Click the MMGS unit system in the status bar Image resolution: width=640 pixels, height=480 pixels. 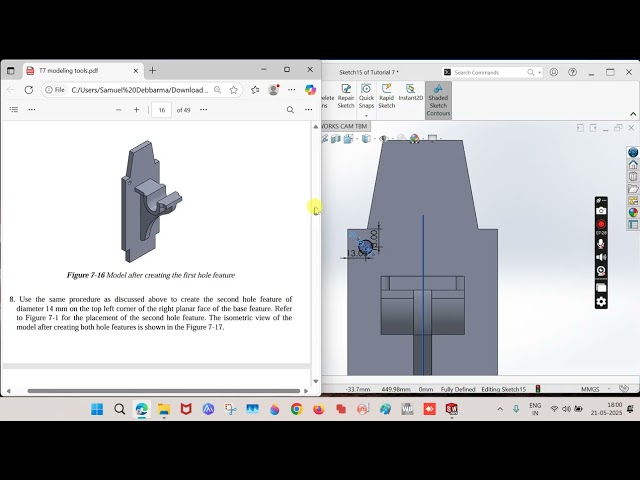pyautogui.click(x=590, y=389)
